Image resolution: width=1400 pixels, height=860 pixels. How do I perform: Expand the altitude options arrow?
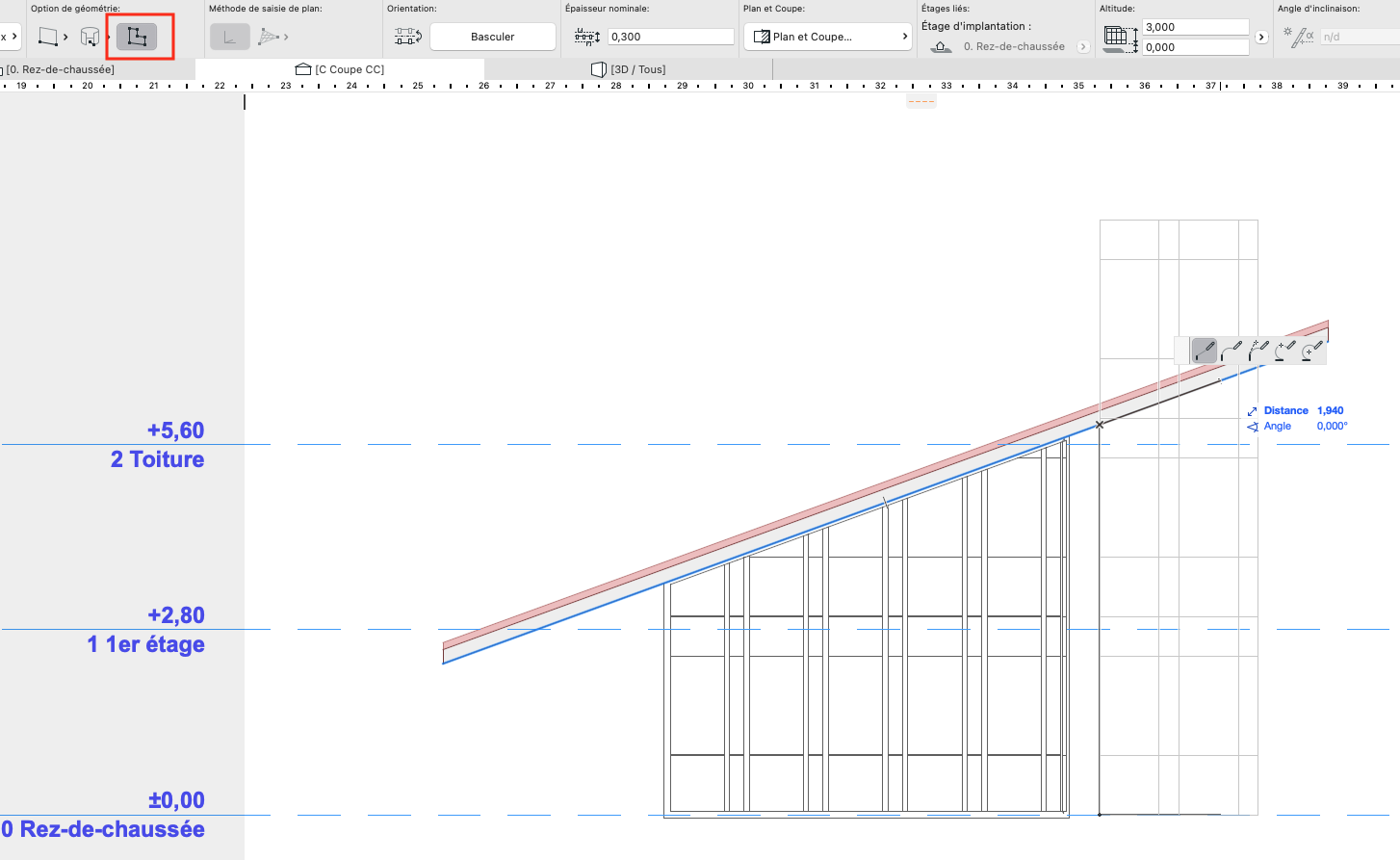pyautogui.click(x=1261, y=37)
